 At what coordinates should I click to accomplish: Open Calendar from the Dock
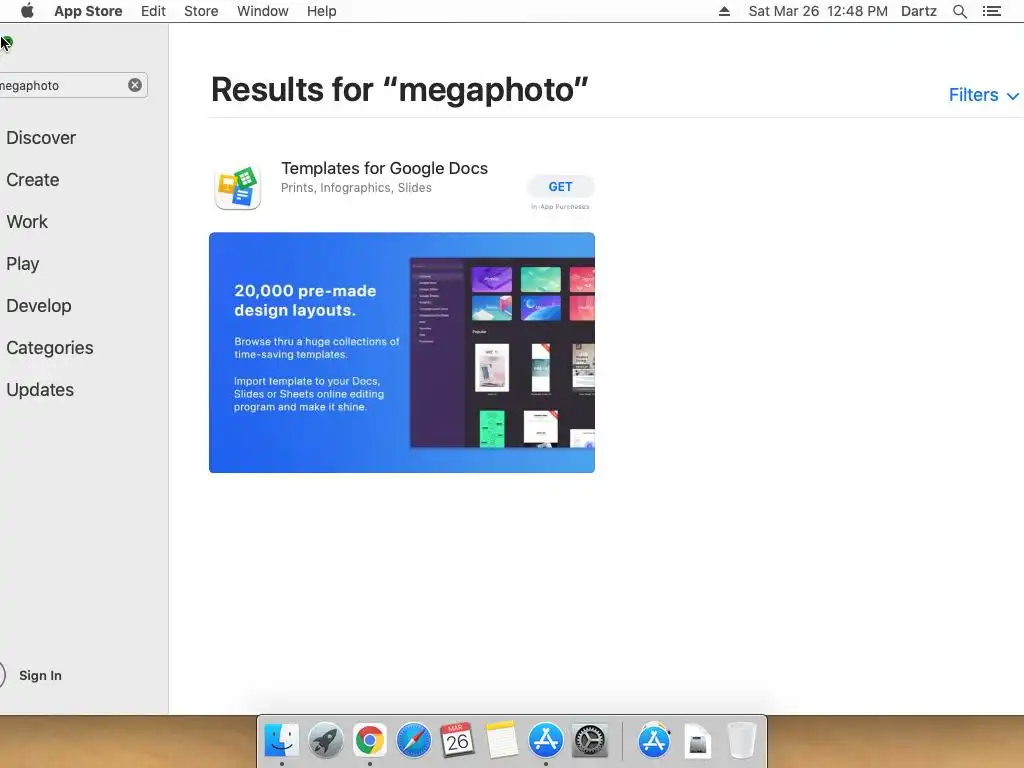pos(457,741)
